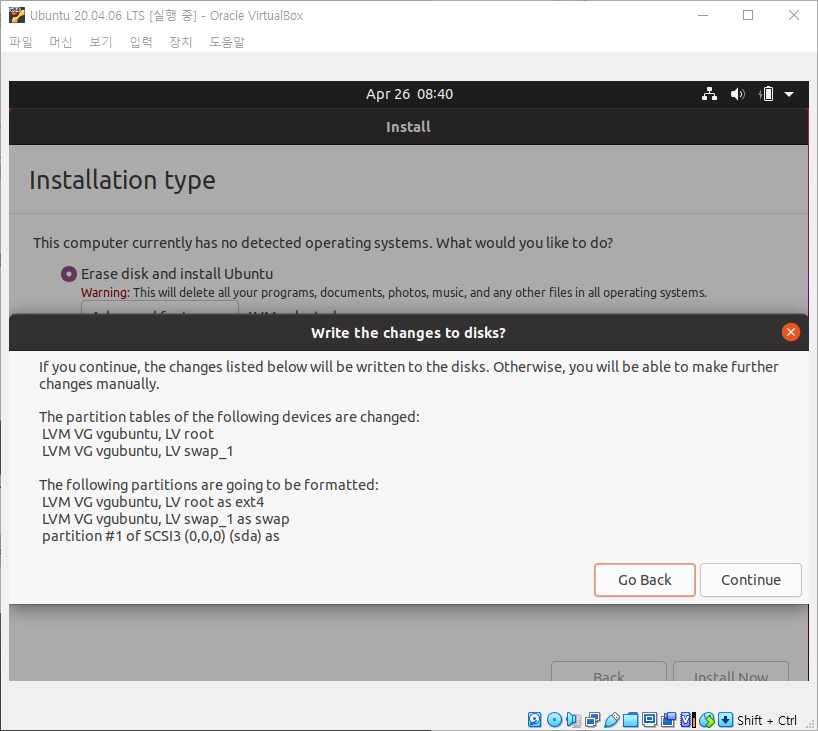Close the VirtualBox window

[793, 16]
